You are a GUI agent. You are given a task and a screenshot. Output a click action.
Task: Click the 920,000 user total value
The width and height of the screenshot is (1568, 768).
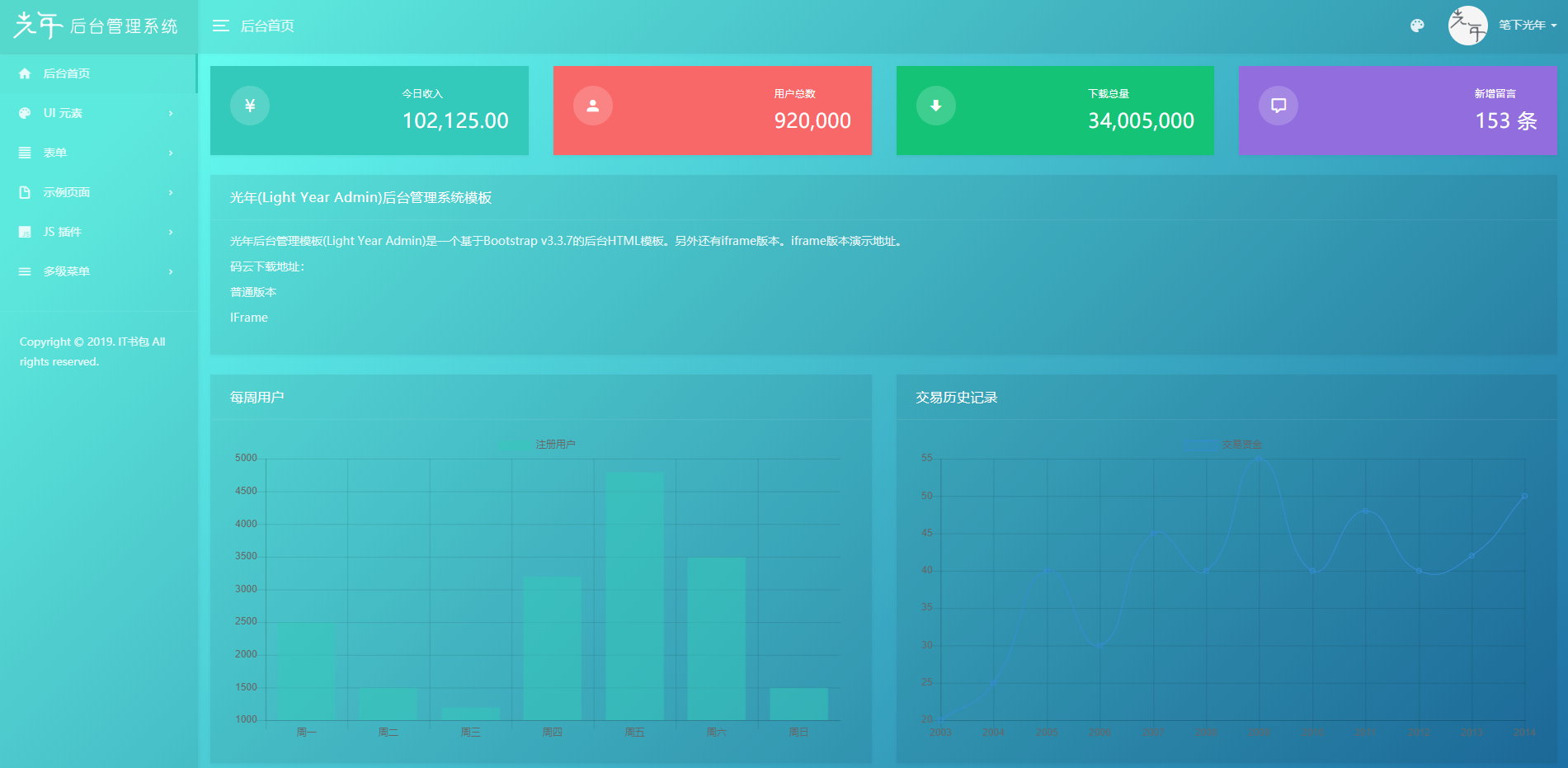[x=812, y=121]
